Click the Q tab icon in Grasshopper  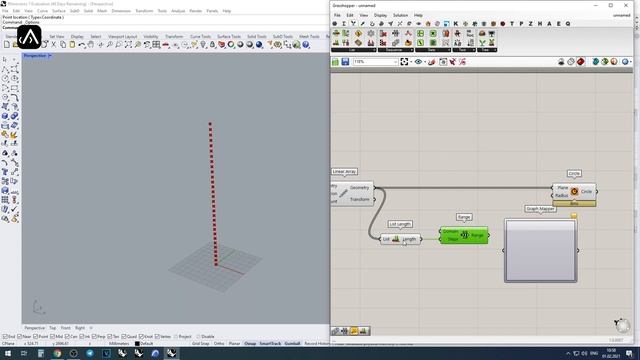click(568, 24)
